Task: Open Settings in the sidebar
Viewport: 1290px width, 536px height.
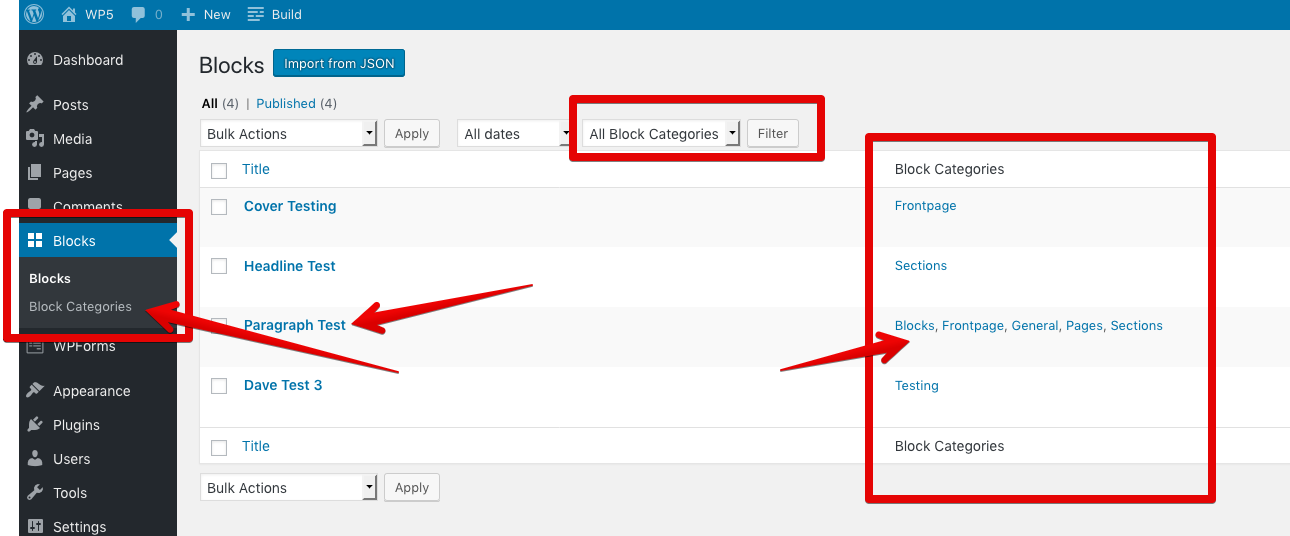Action: tap(79, 527)
